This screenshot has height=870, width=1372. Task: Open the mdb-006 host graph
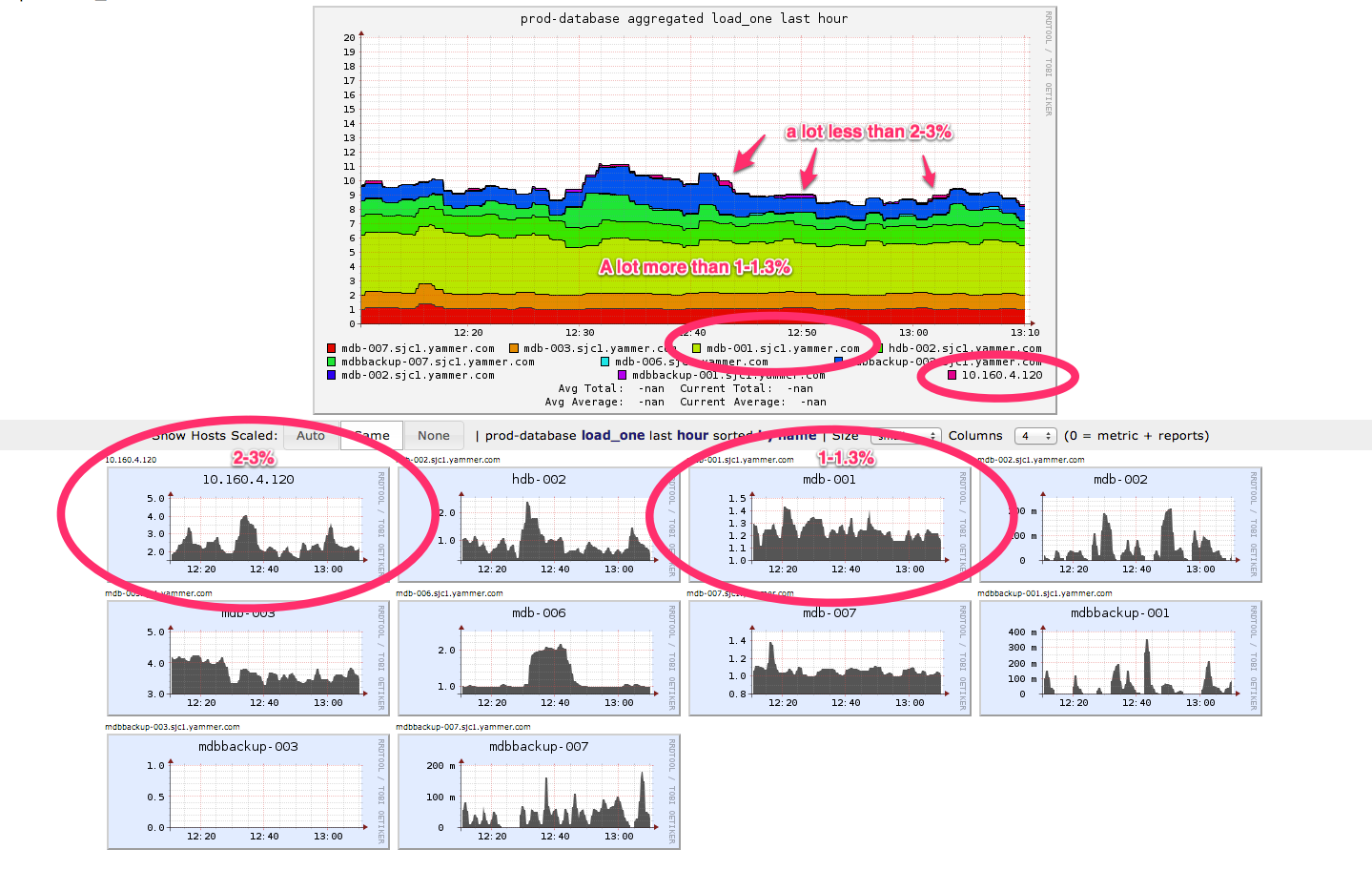(539, 658)
